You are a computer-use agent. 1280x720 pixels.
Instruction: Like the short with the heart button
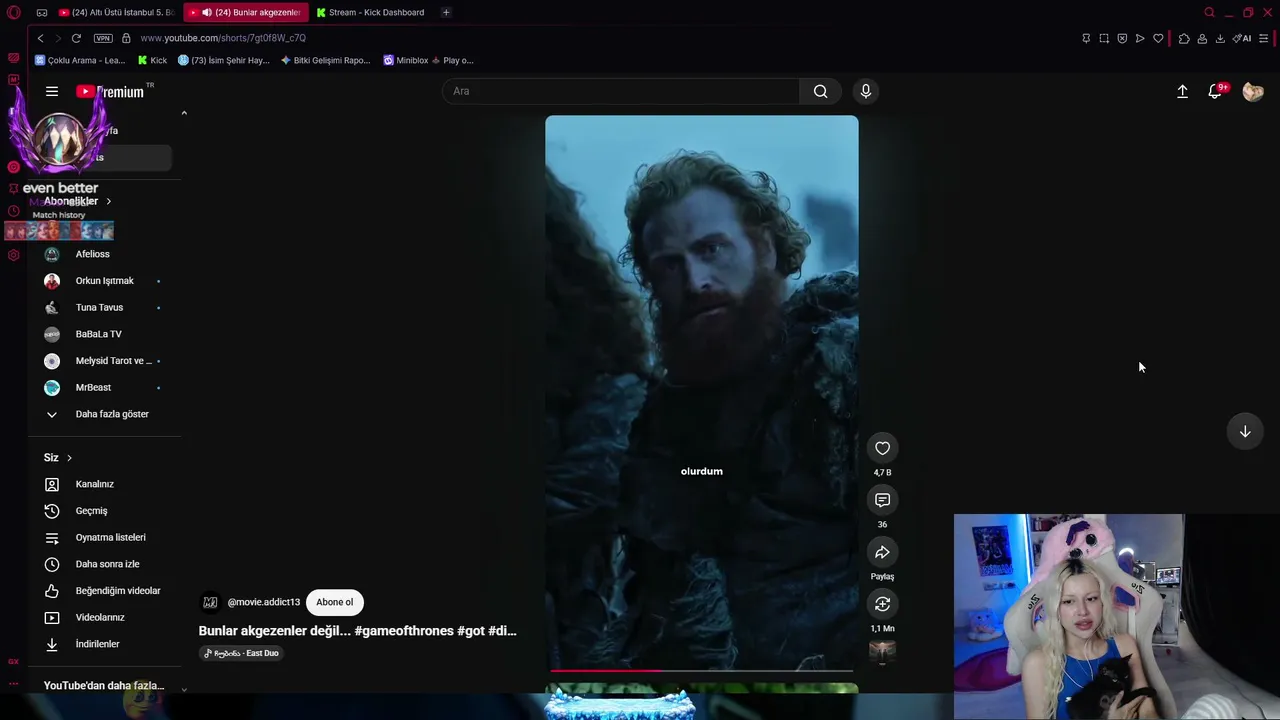[x=882, y=448]
